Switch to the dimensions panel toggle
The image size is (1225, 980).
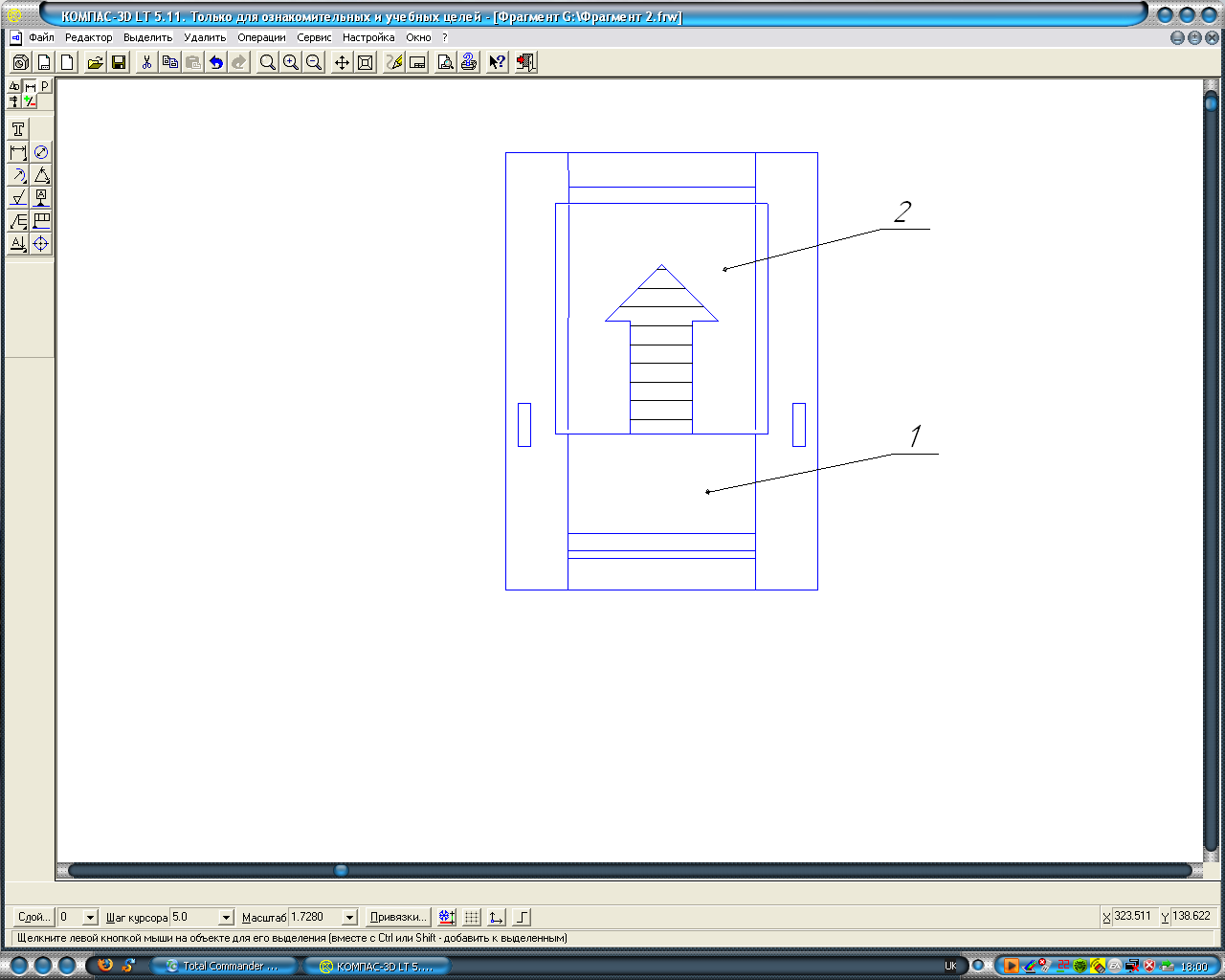tap(30, 86)
